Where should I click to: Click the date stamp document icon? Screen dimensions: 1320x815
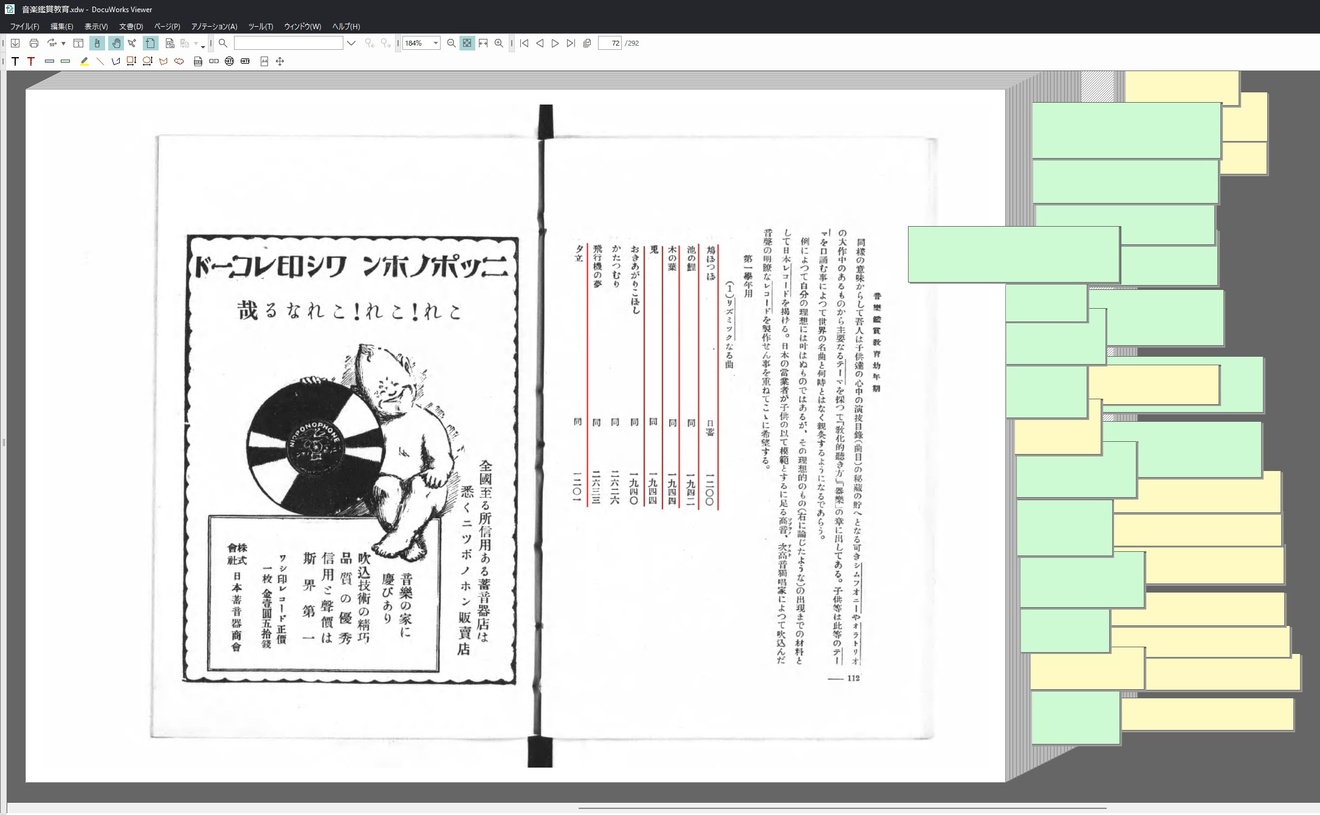[198, 61]
